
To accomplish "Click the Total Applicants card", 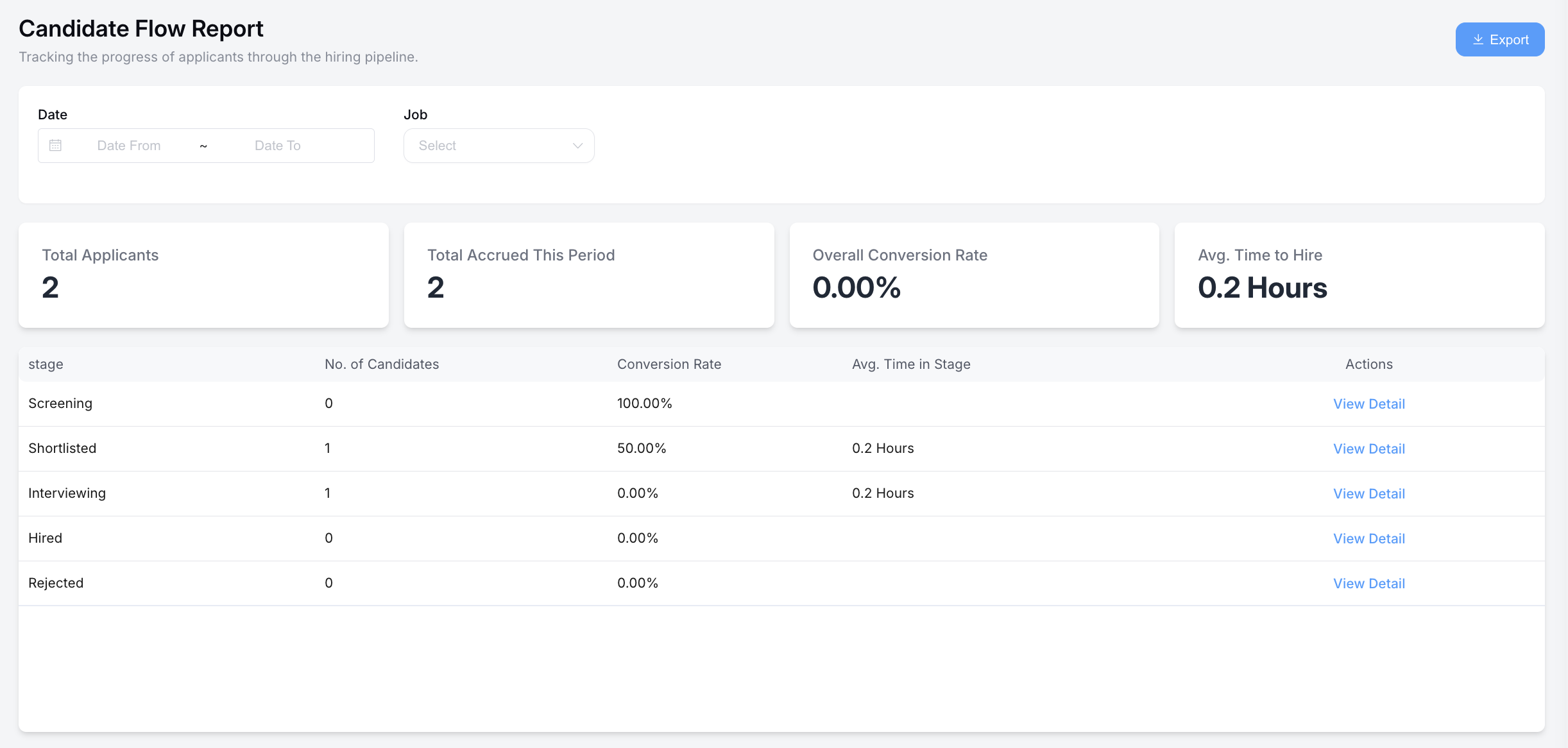I will pyautogui.click(x=203, y=275).
